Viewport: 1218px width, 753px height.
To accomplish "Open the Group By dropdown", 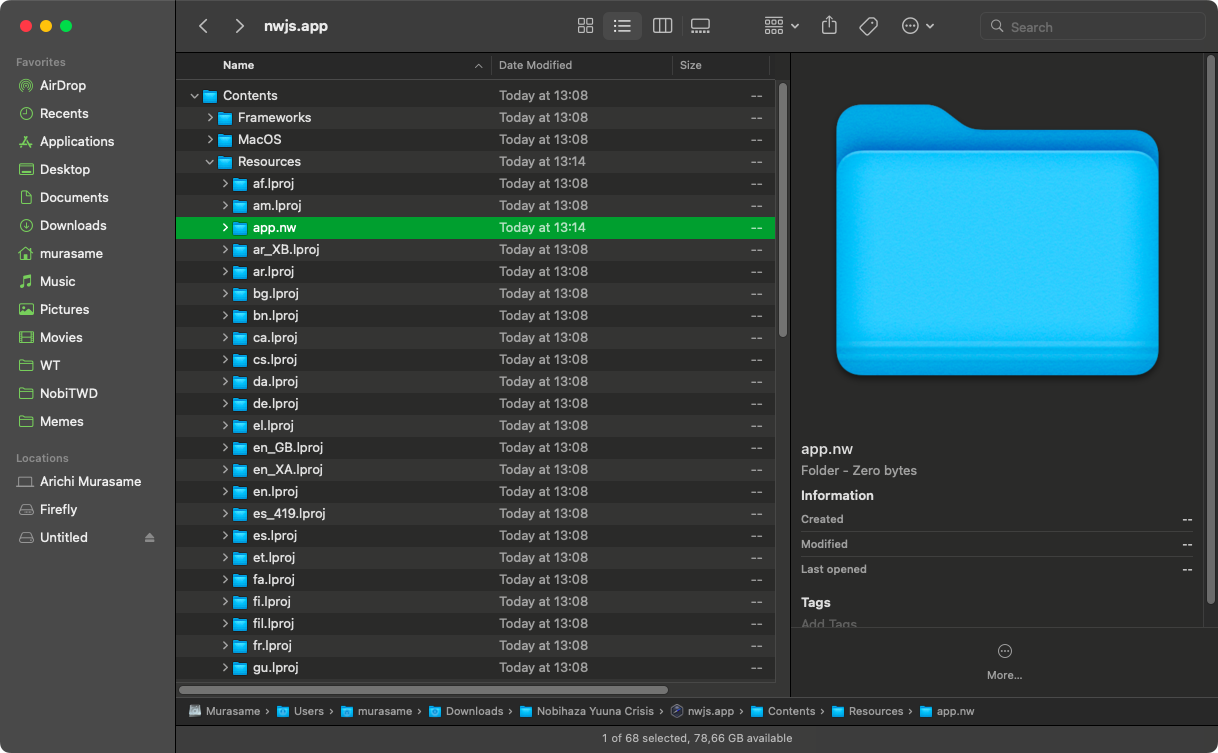I will coord(781,26).
